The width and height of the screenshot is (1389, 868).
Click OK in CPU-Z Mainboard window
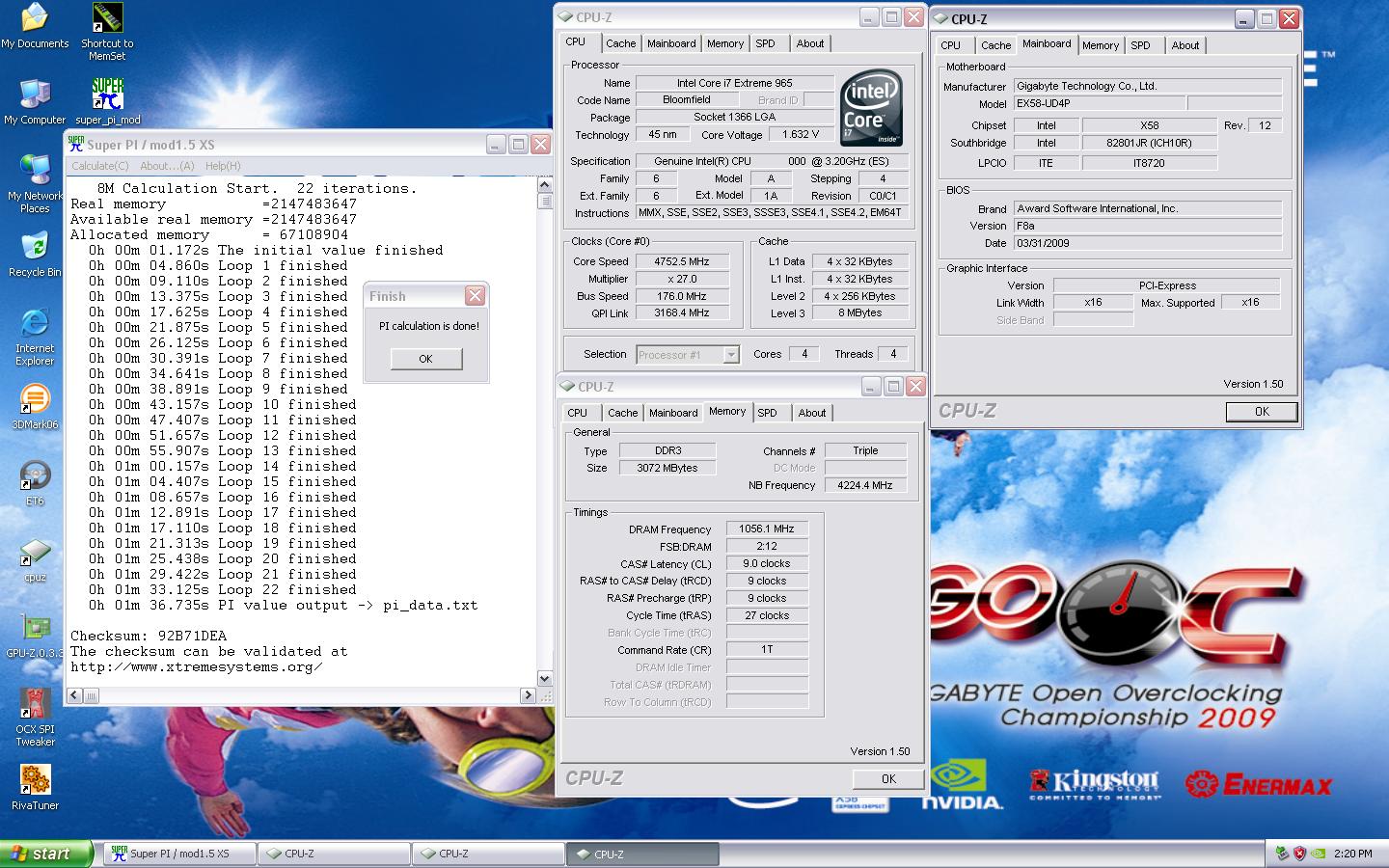point(1262,412)
